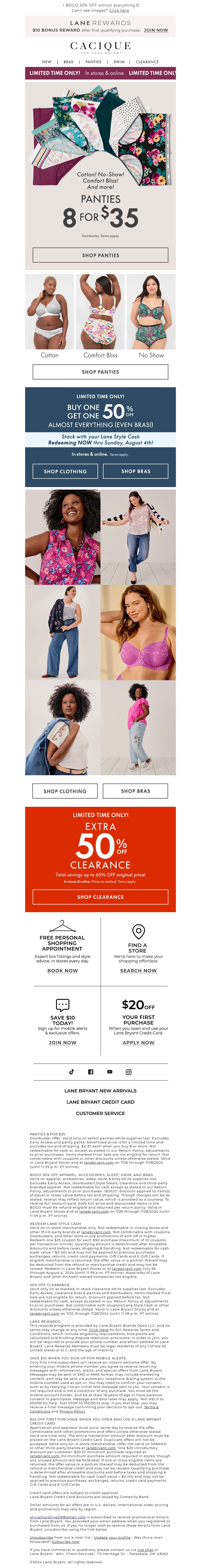Open the LANE BRYANT CREDIT CARD link
This screenshot has height=1568, width=201.
coord(100,1102)
